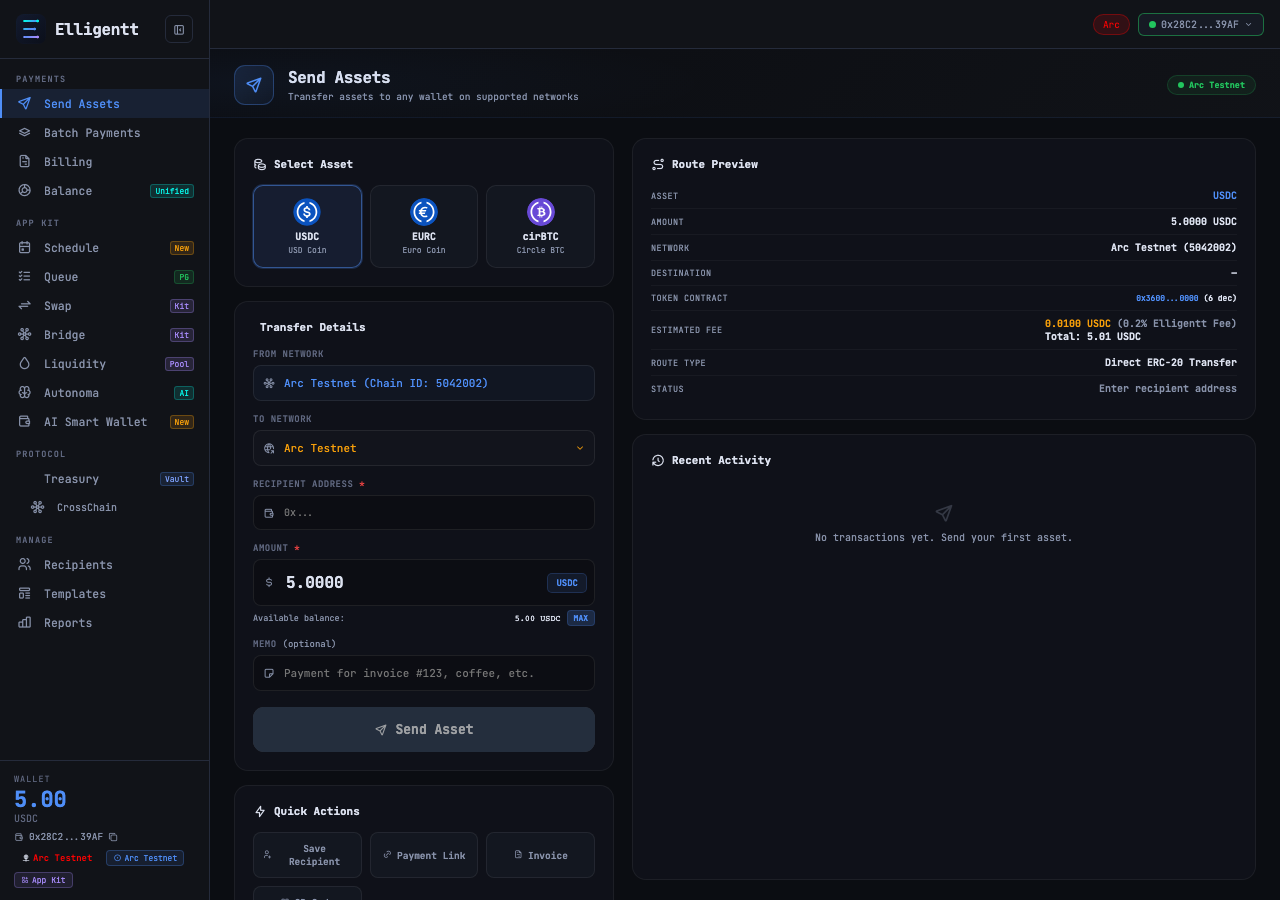Image resolution: width=1280 pixels, height=900 pixels.
Task: Click the CrossChain icon in sidebar
Action: [38, 507]
